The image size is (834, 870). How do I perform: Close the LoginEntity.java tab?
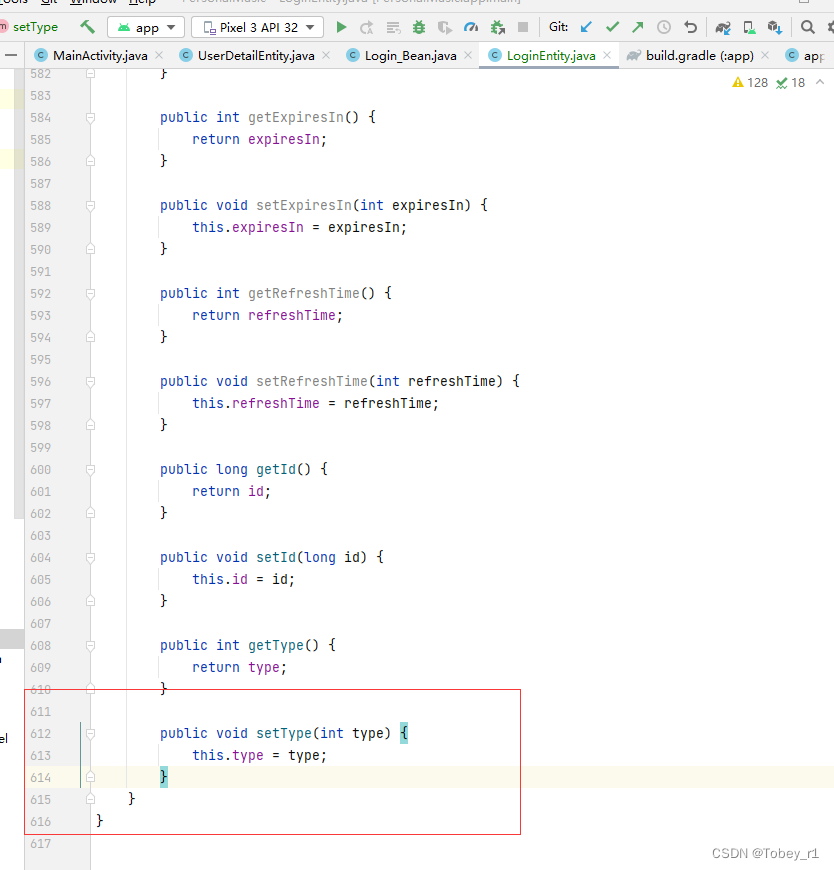click(607, 55)
